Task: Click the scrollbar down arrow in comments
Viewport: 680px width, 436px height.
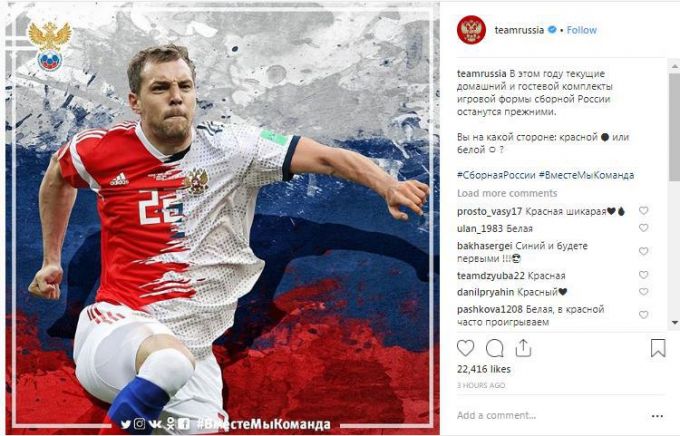Action: (x=675, y=322)
